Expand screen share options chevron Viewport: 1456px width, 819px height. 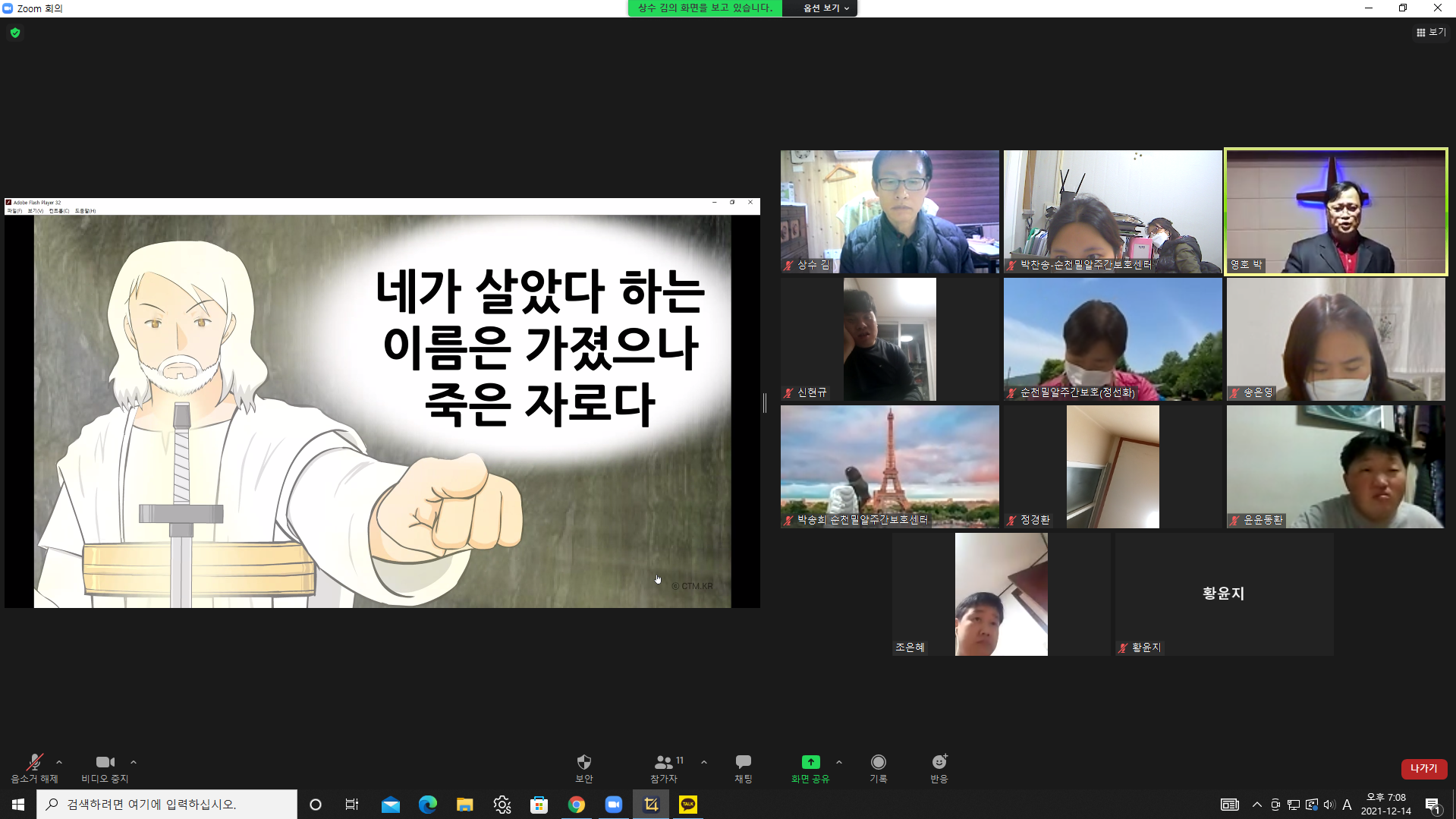[x=839, y=762]
